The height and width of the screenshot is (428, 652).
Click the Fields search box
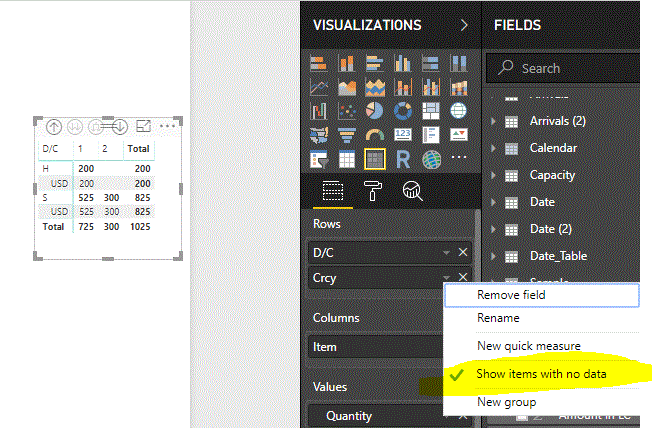pos(563,68)
